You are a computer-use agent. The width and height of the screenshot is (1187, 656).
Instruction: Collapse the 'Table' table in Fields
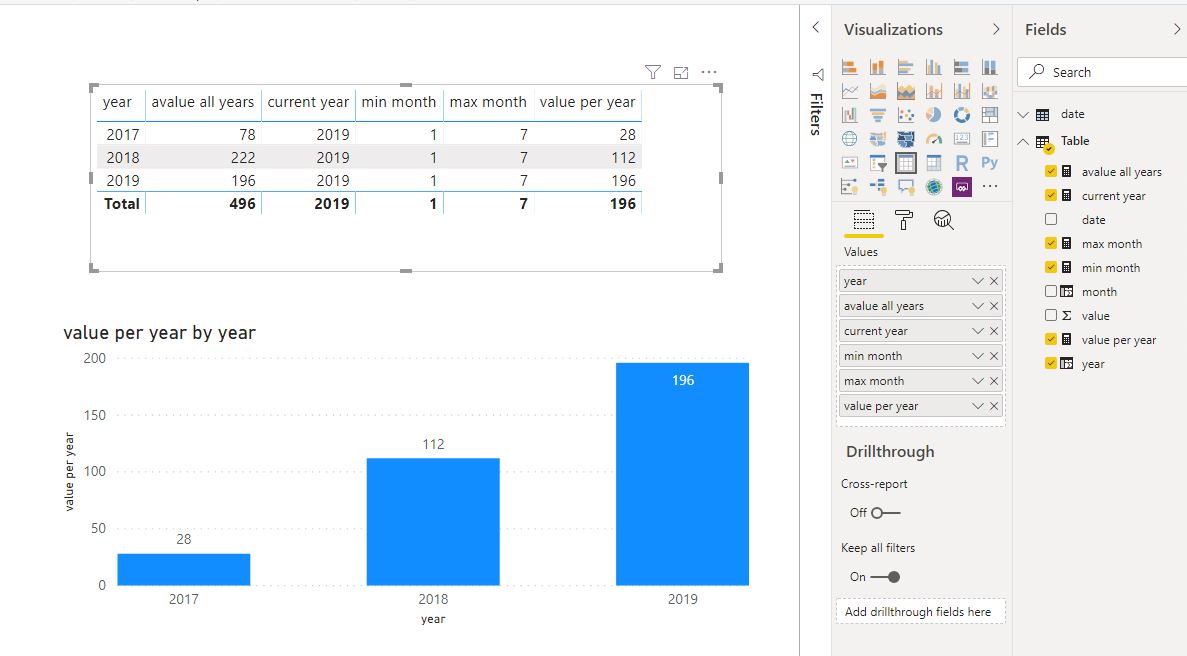1023,141
